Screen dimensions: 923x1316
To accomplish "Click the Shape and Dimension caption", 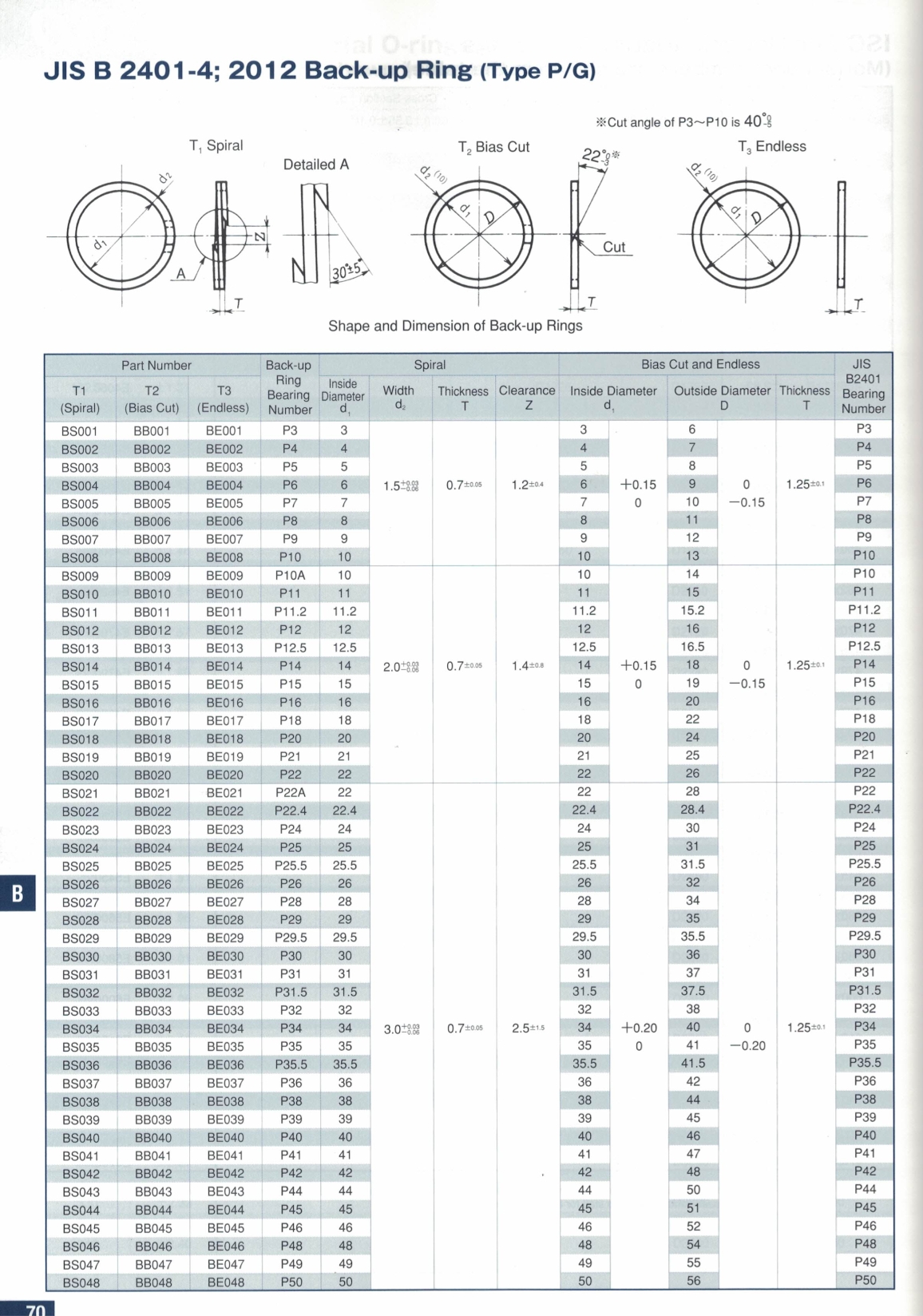I will coord(455,326).
